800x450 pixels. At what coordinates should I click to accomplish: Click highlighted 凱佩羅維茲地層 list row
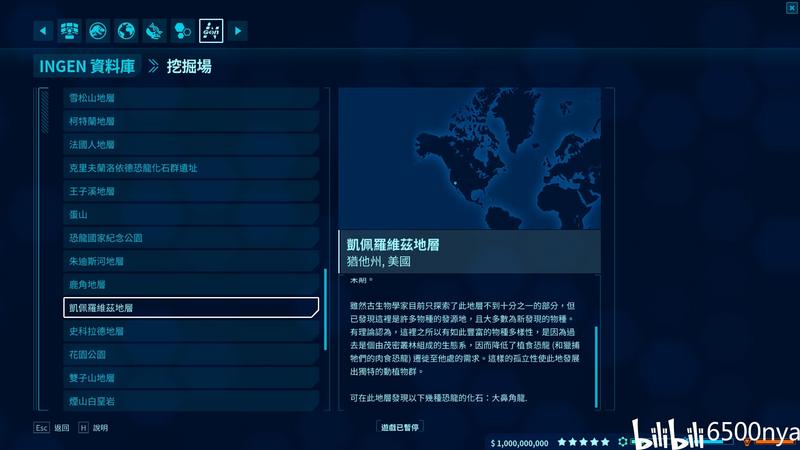point(191,308)
